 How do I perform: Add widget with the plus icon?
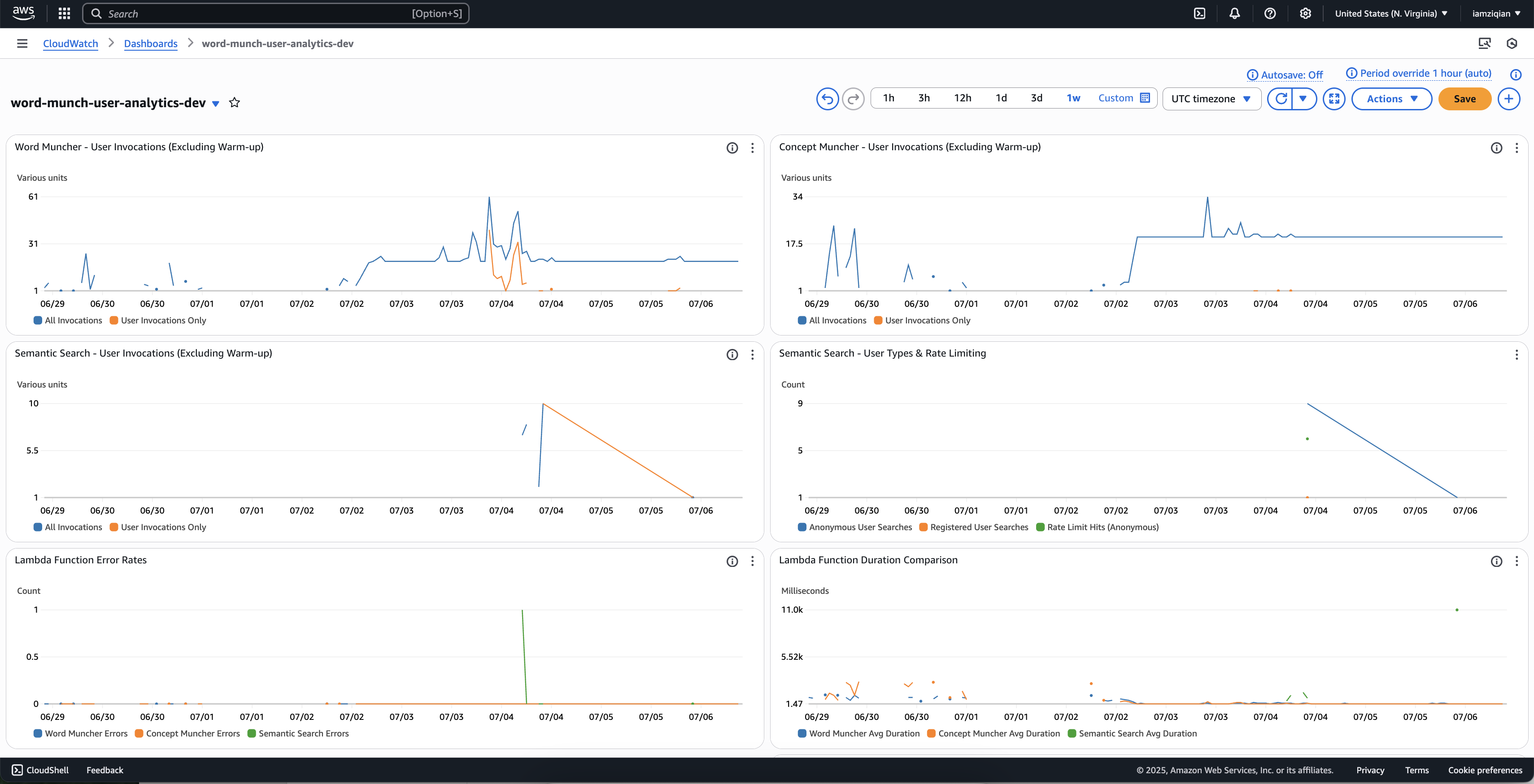[1508, 99]
